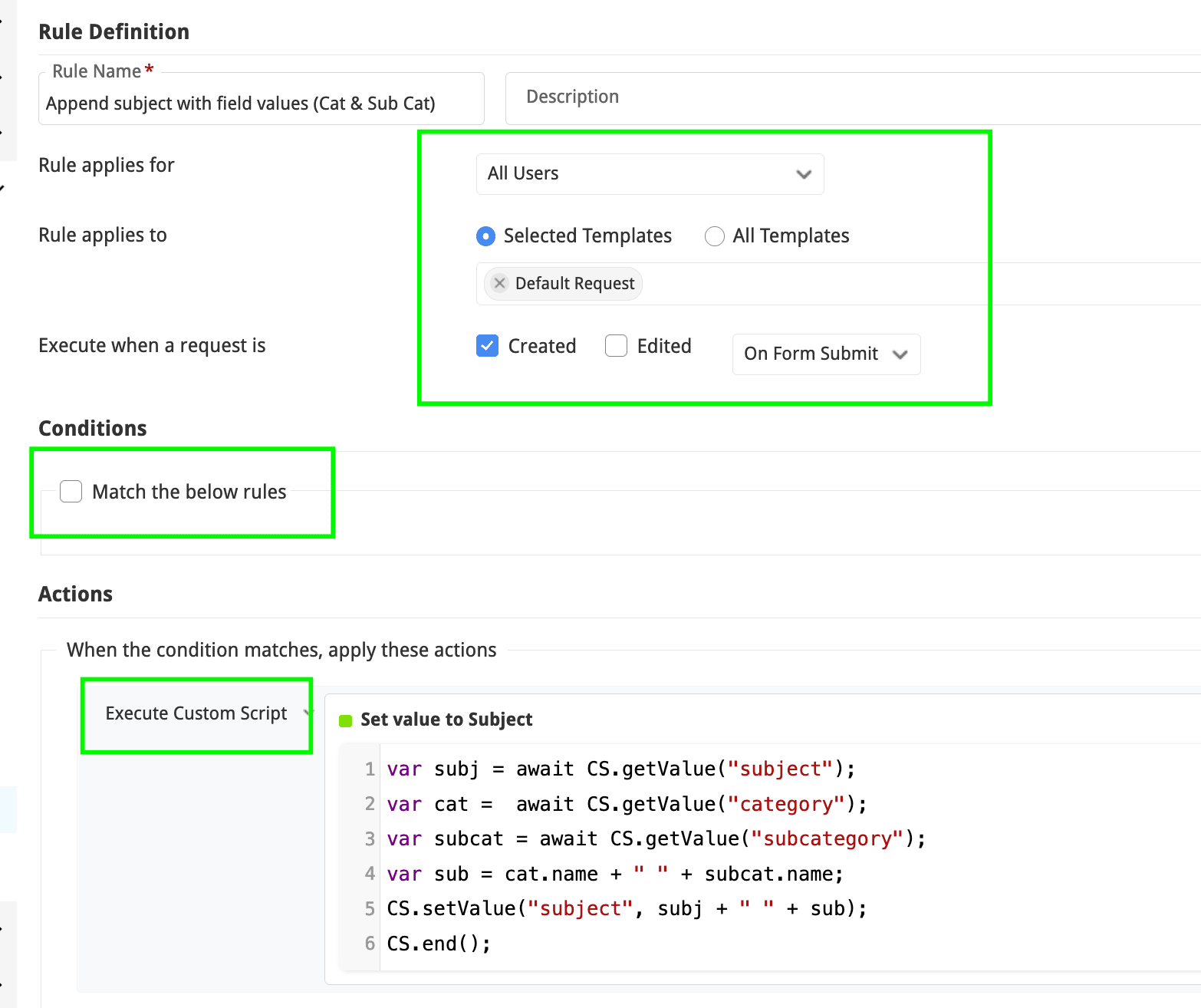
Task: Click into the Description field
Action: (844, 97)
